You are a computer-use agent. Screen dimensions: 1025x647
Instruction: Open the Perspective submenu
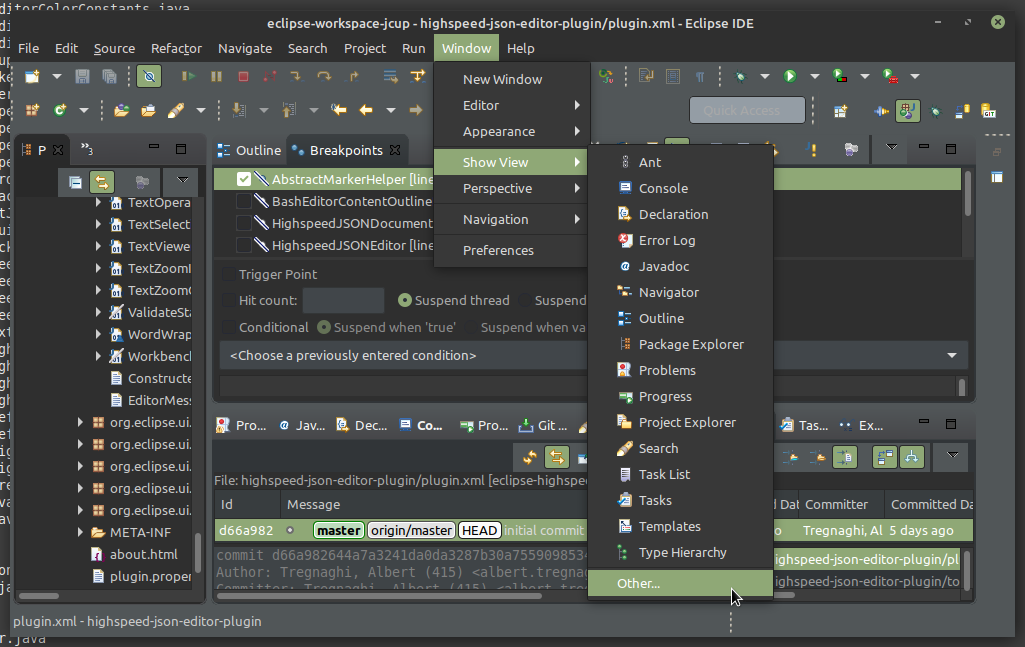512,188
